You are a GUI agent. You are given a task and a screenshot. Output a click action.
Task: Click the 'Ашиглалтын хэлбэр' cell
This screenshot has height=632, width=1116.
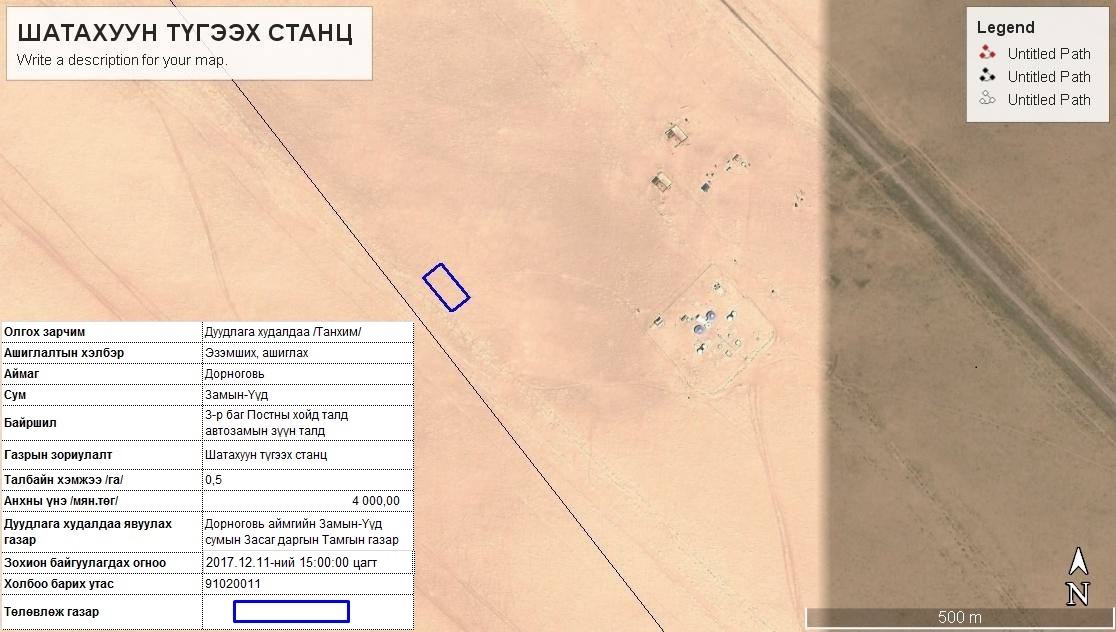click(x=102, y=353)
